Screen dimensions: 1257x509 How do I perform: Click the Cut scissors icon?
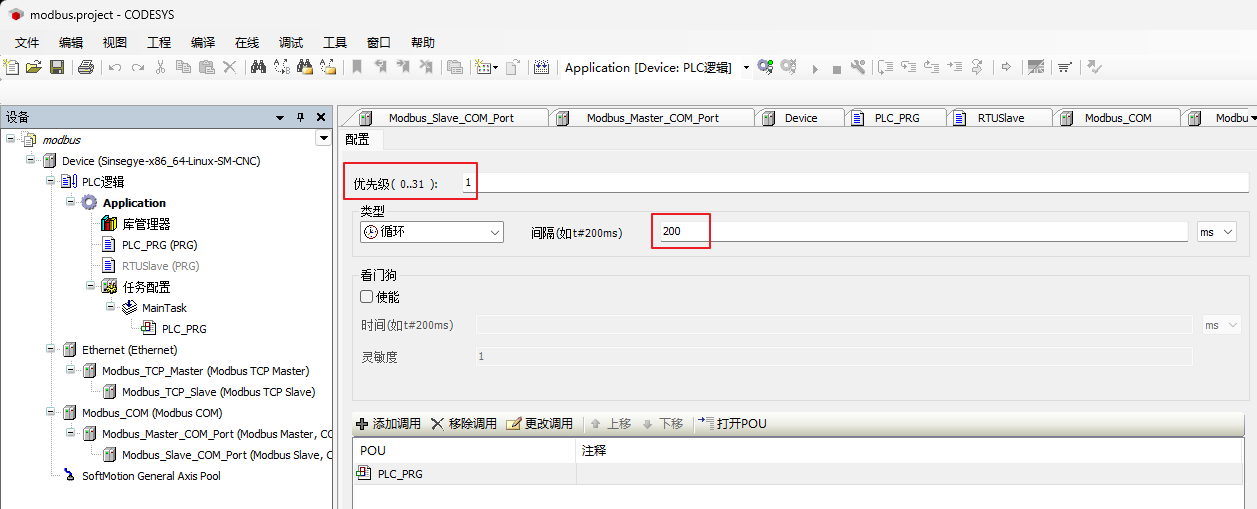[160, 67]
